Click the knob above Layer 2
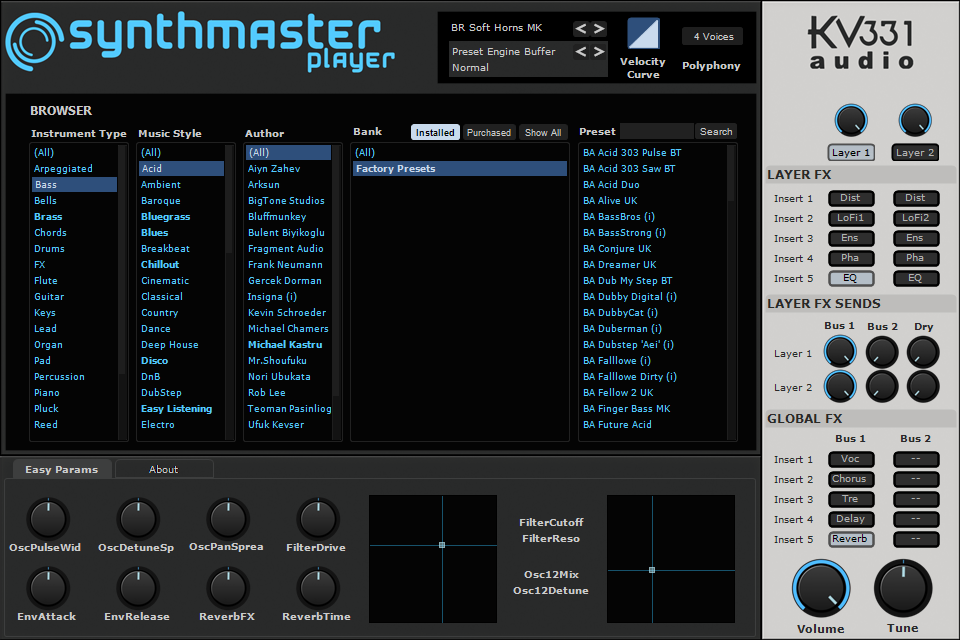Image resolution: width=960 pixels, height=640 pixels. (915, 121)
